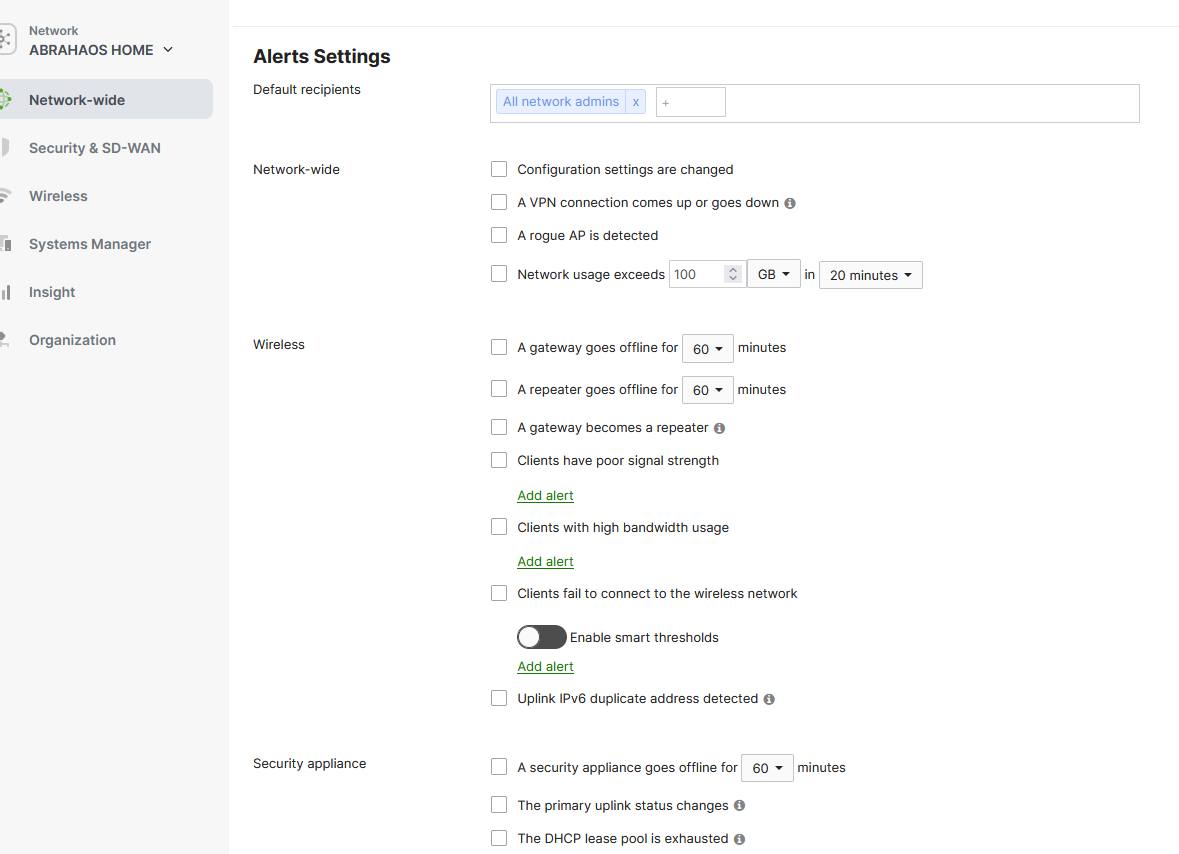Click Add alert below poor signal strength
The height and width of the screenshot is (854, 1179).
click(x=545, y=495)
